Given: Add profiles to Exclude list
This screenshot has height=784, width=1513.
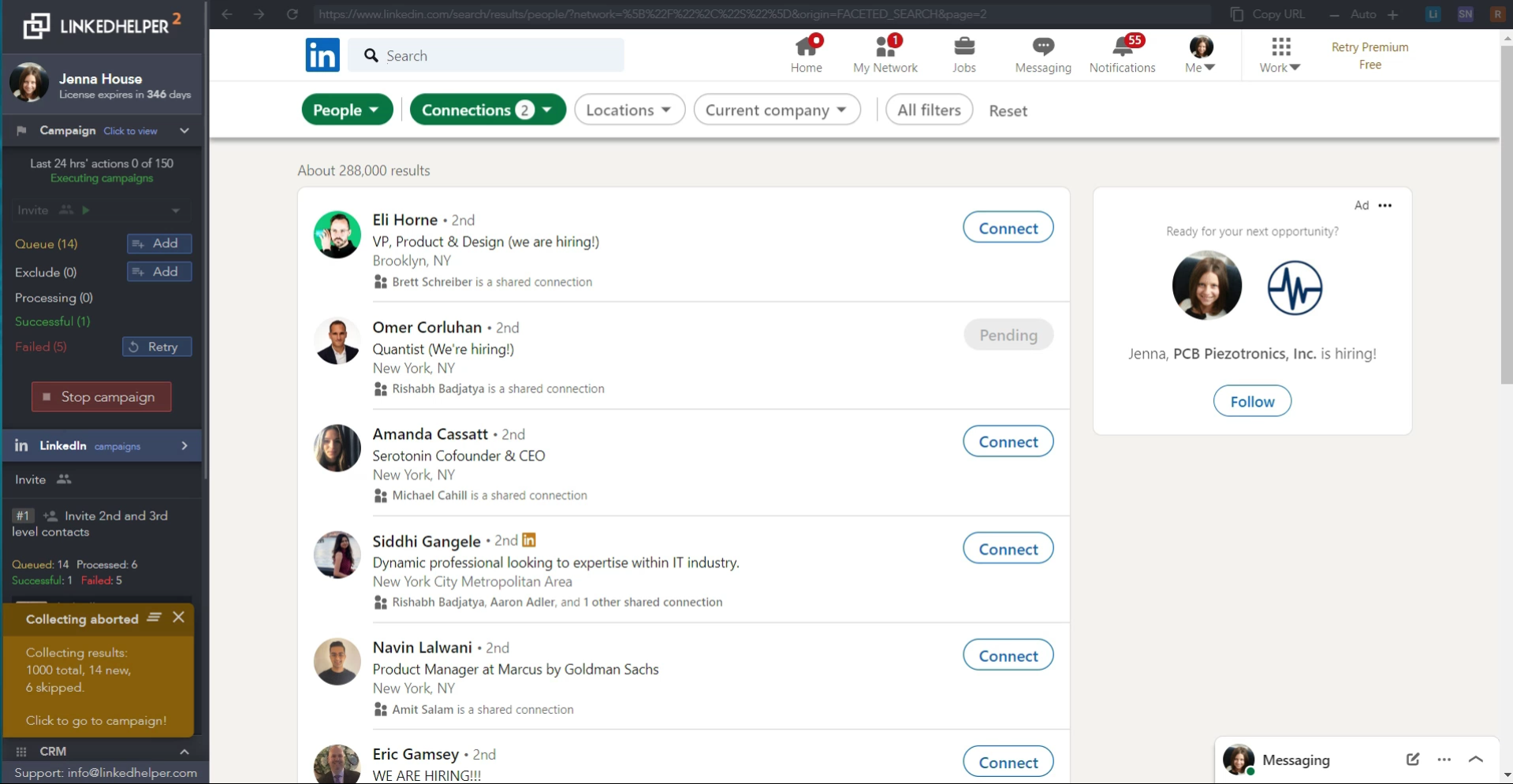Looking at the screenshot, I should (x=159, y=272).
